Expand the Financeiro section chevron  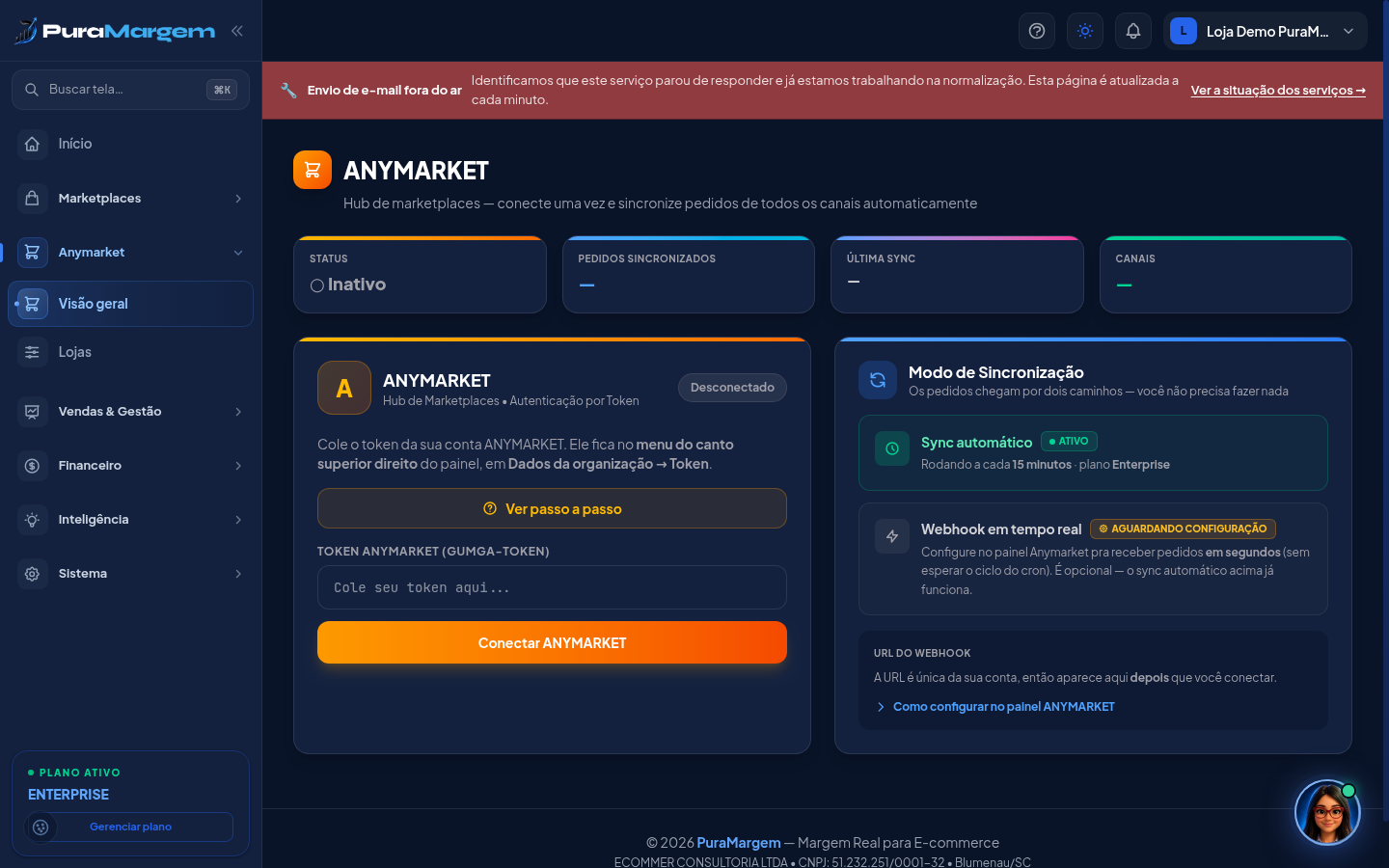click(x=238, y=466)
